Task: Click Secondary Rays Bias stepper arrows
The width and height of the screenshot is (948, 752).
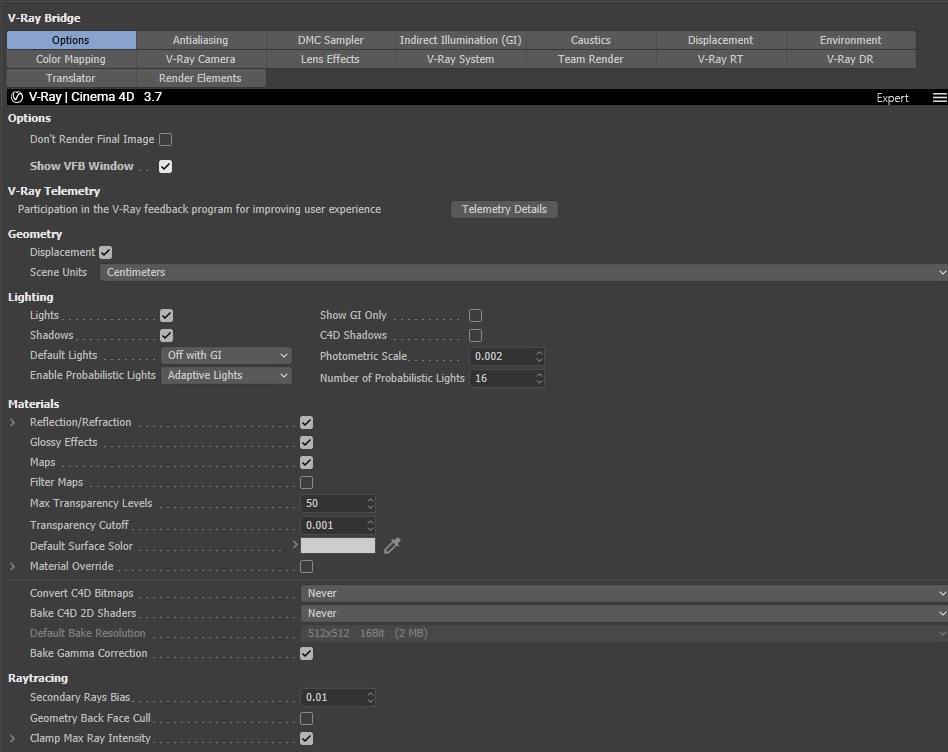Action: point(371,698)
